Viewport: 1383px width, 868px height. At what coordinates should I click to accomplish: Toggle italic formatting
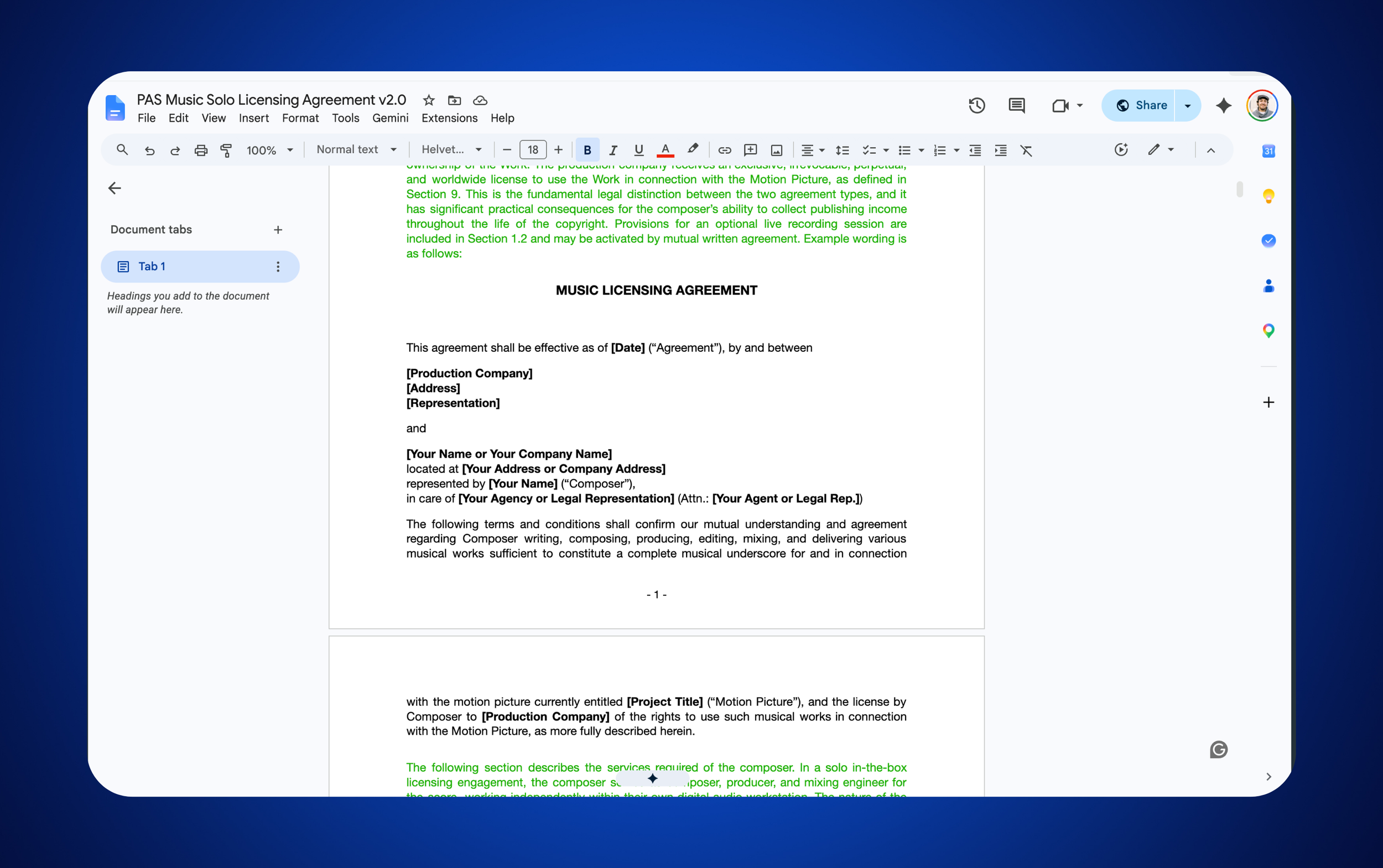click(613, 150)
